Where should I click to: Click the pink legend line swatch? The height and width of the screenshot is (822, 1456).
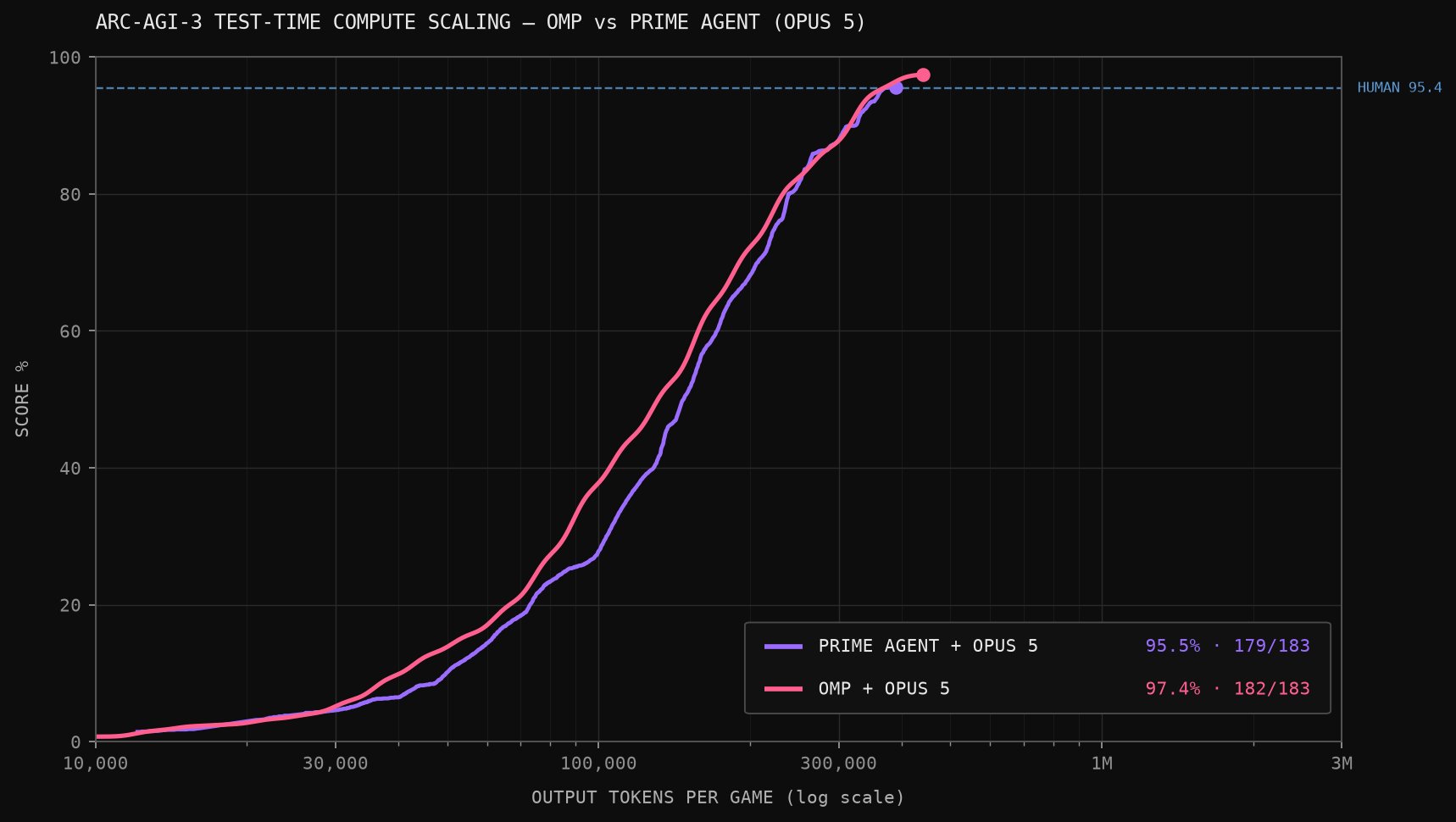[783, 689]
